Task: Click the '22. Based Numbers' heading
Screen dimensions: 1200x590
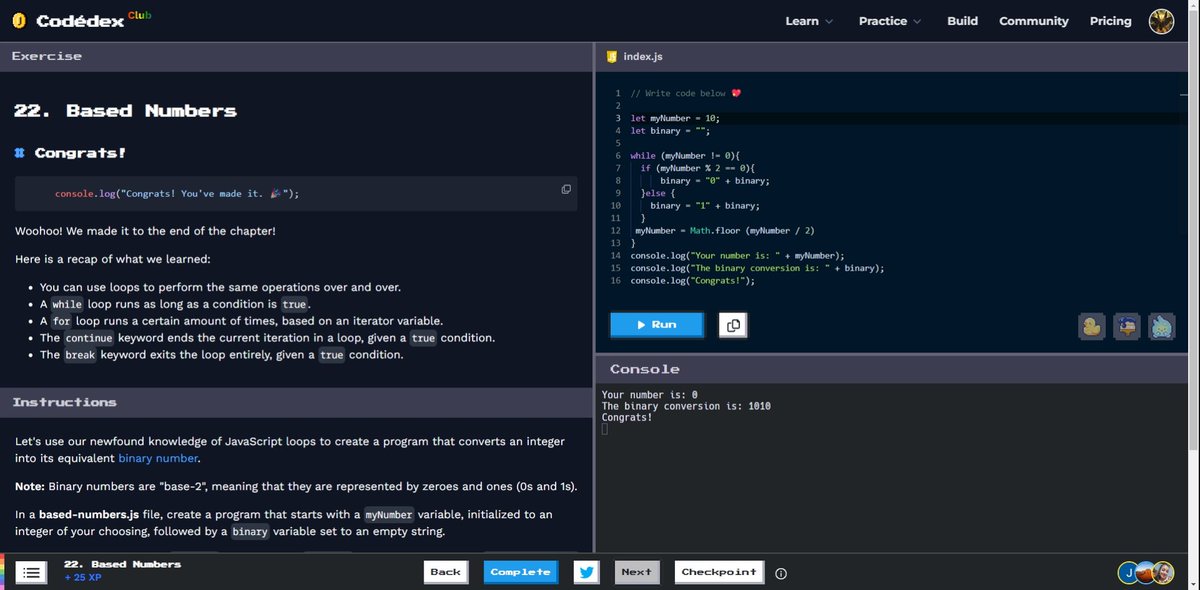Action: (x=125, y=111)
